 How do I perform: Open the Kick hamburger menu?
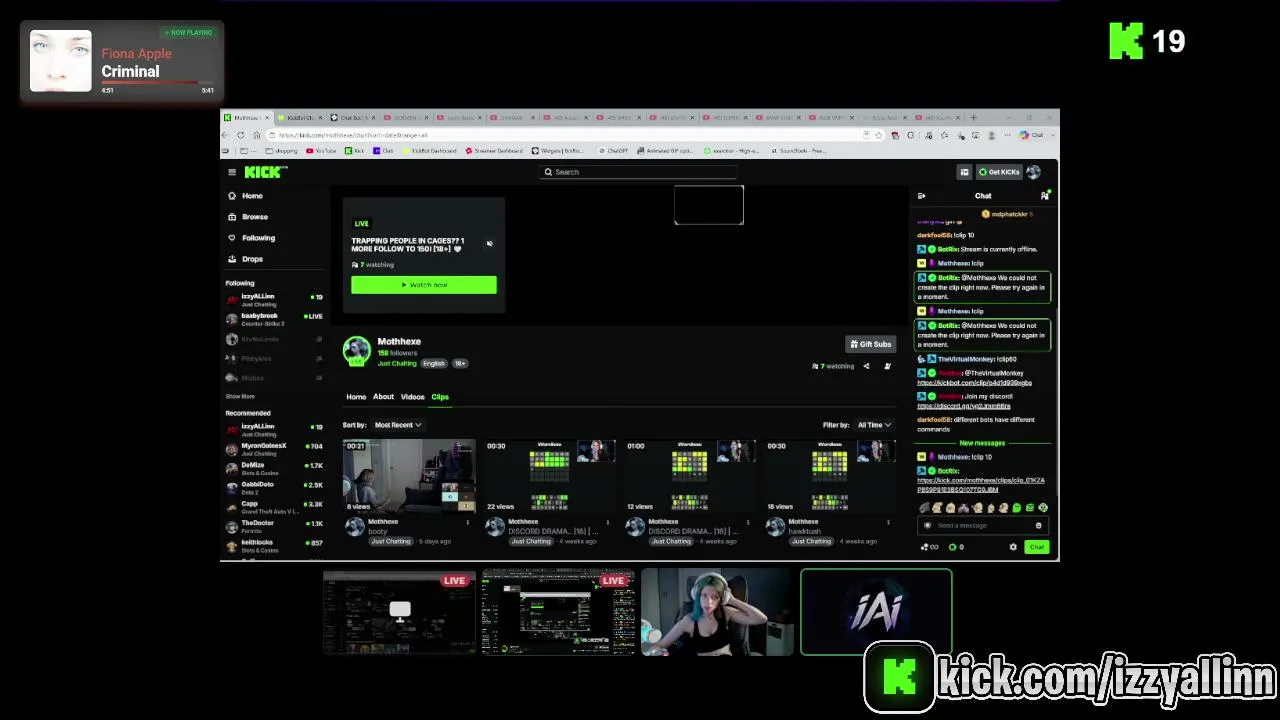tap(232, 172)
